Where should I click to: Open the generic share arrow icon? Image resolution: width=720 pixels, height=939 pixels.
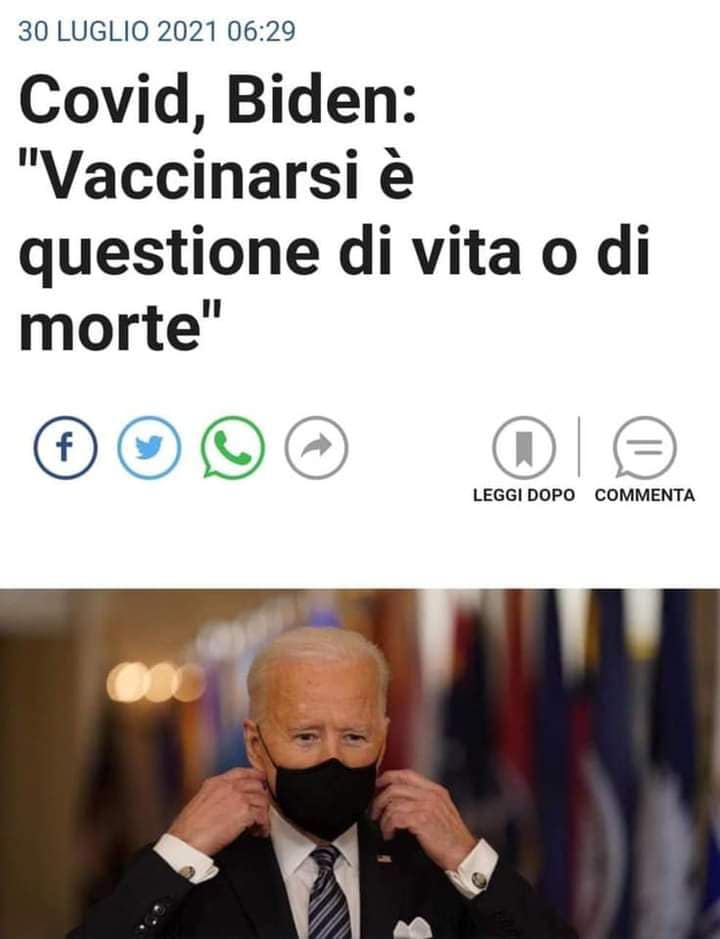tap(316, 447)
